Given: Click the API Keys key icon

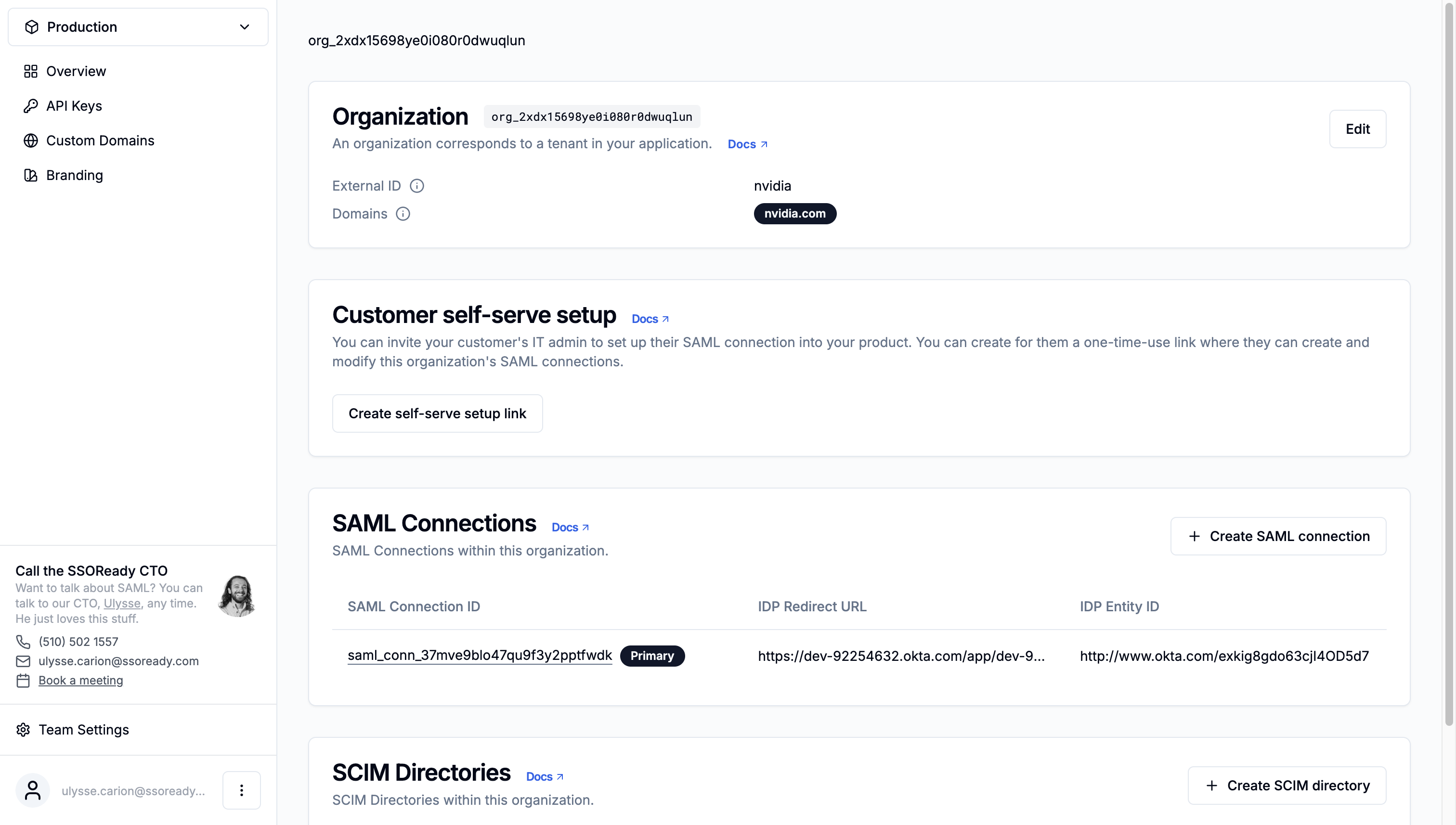Looking at the screenshot, I should coord(31,105).
